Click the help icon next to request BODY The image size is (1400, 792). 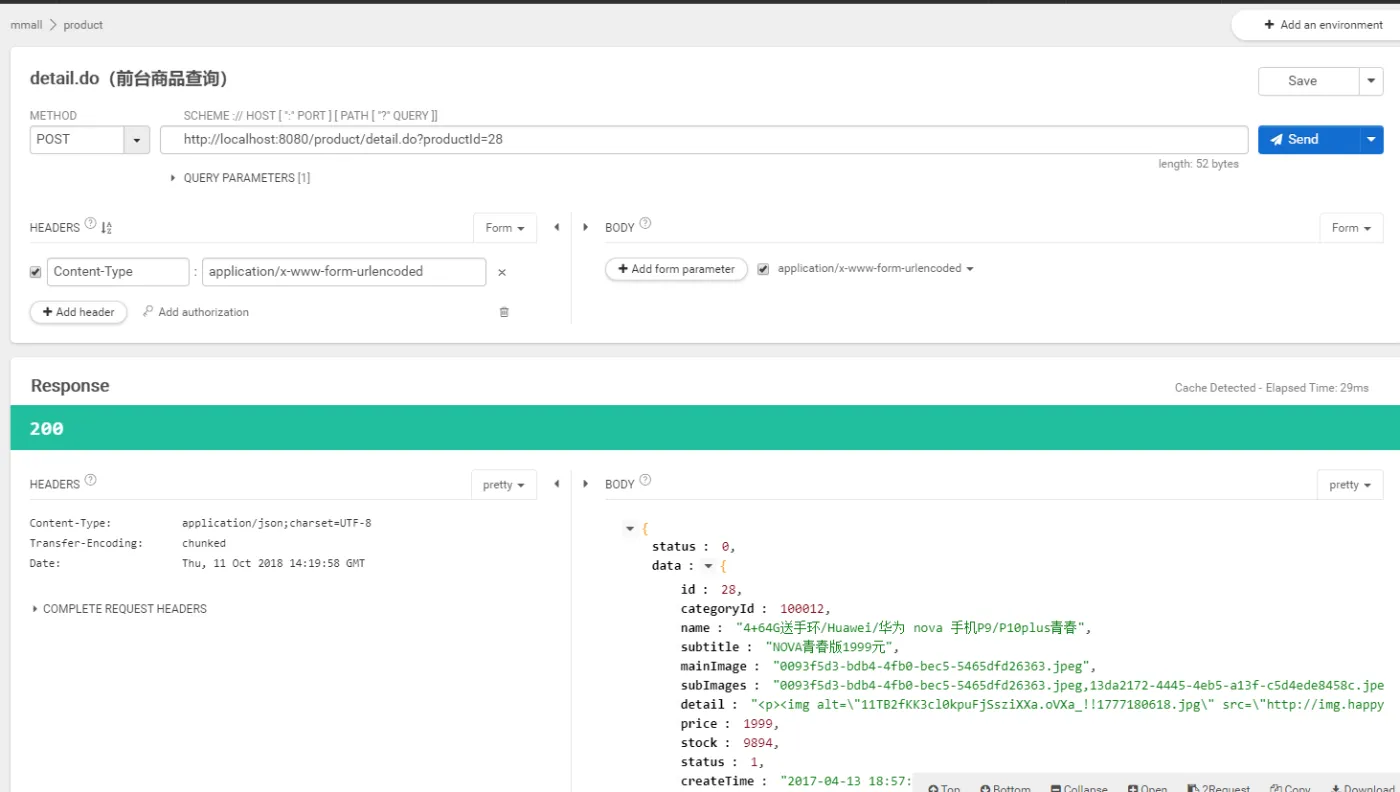click(645, 224)
